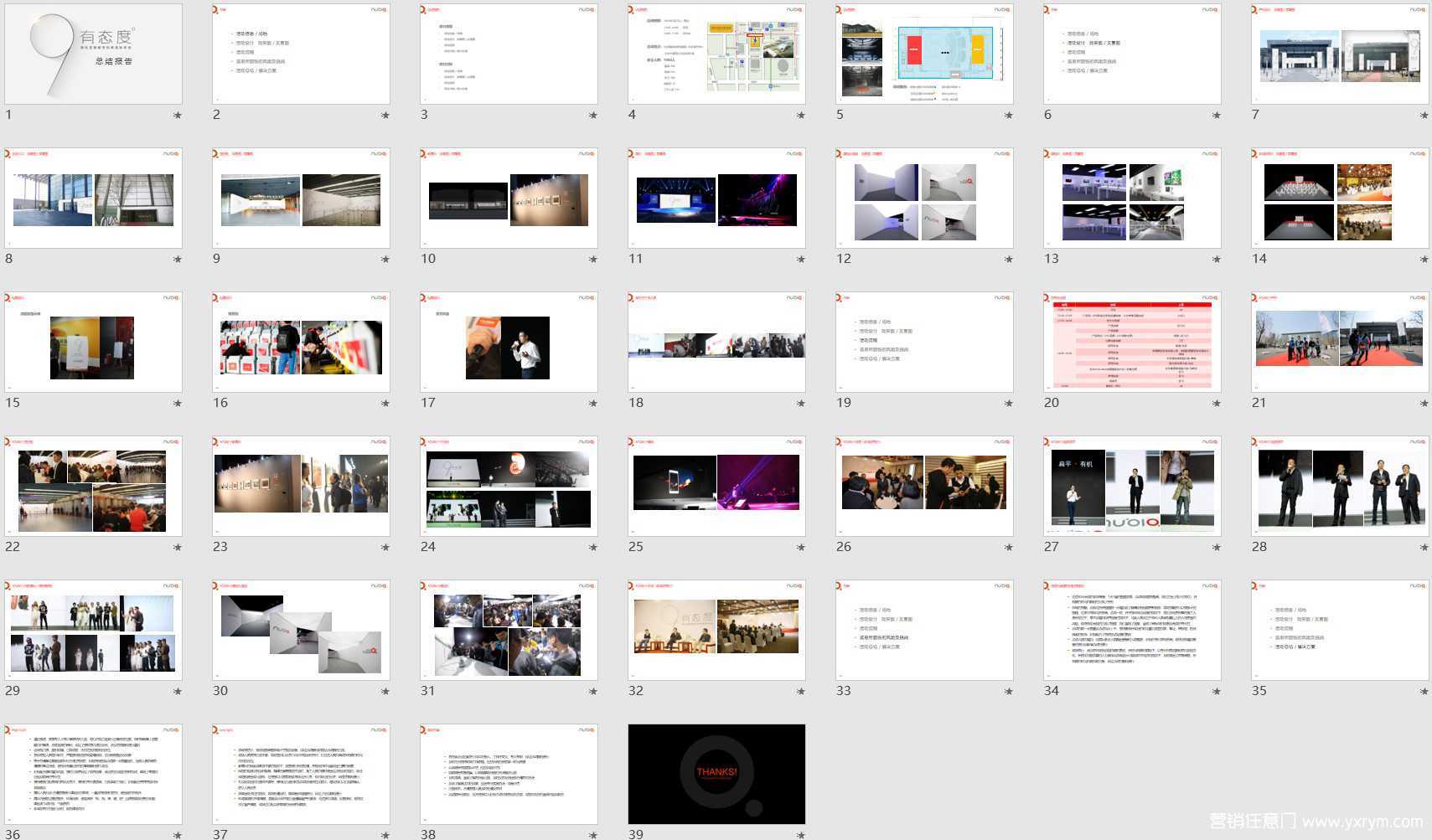Image resolution: width=1432 pixels, height=840 pixels.
Task: Select the title slide with 有态度 总结报告
Action: point(93,54)
